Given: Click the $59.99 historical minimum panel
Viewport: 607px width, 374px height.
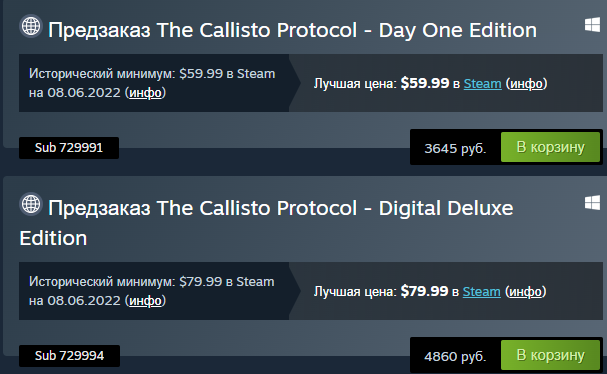Looking at the screenshot, I should coord(157,83).
